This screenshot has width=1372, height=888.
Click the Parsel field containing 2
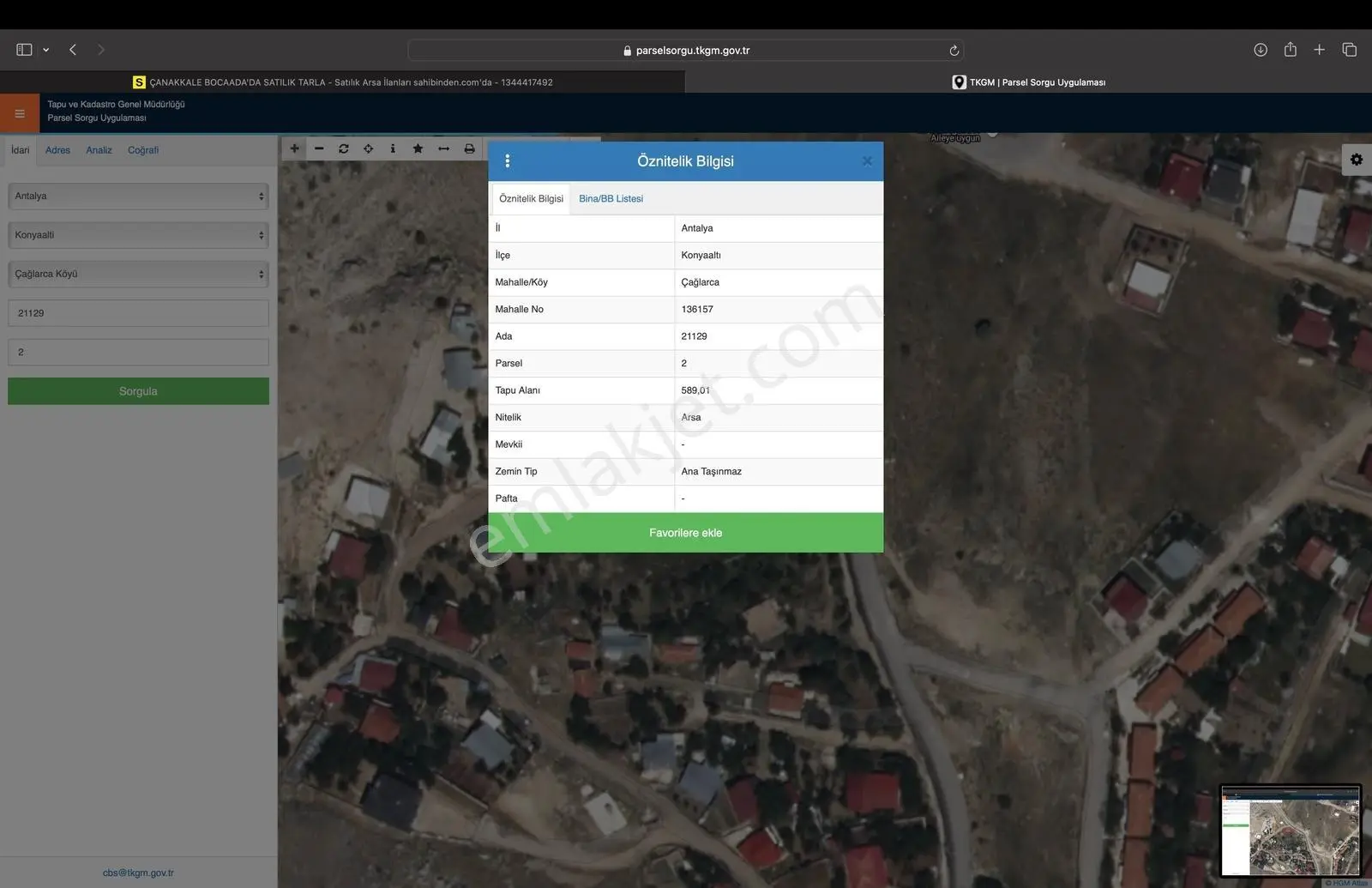pos(138,352)
